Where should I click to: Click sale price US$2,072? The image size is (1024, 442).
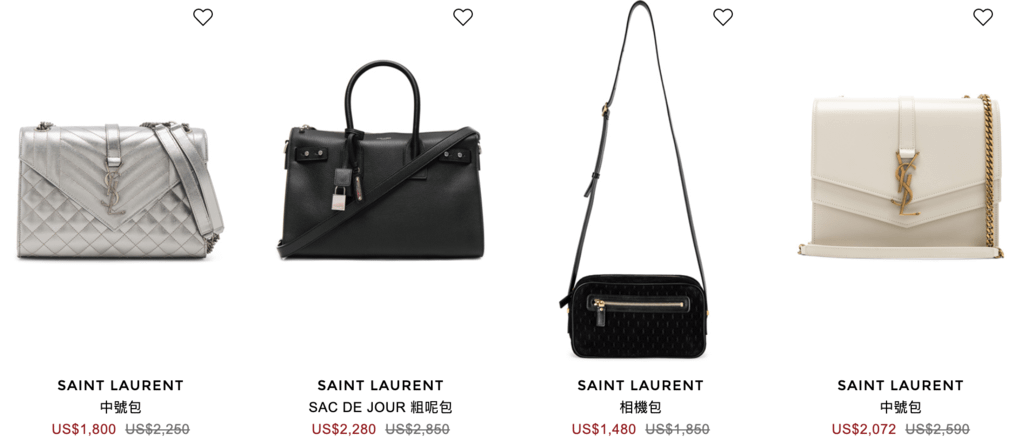pyautogui.click(x=864, y=430)
